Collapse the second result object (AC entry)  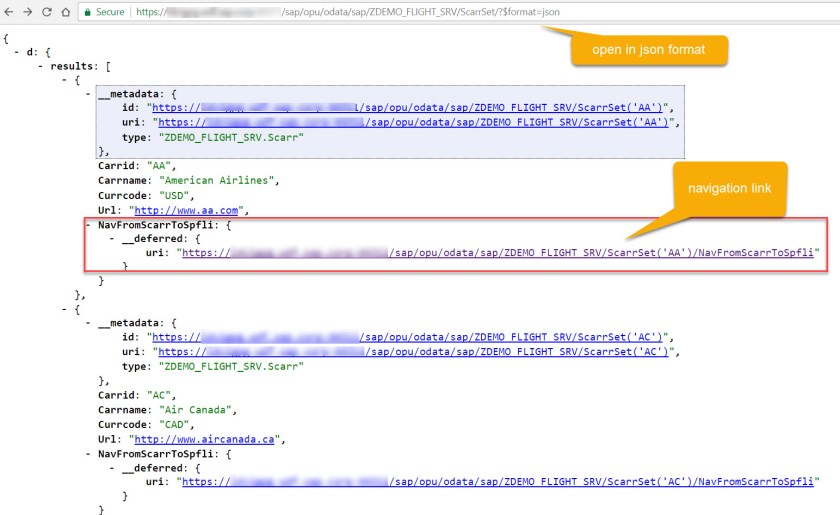[x=64, y=309]
